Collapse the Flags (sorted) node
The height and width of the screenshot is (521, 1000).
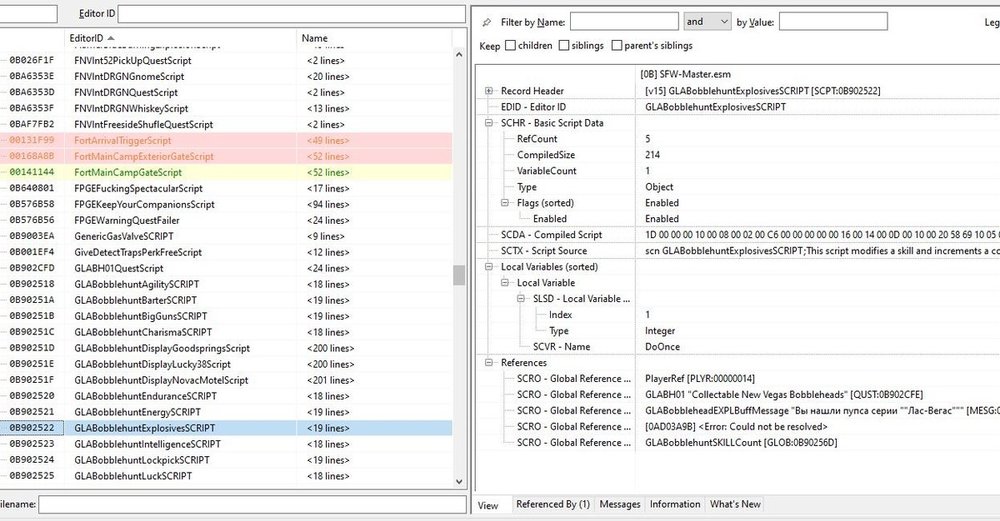pyautogui.click(x=505, y=203)
